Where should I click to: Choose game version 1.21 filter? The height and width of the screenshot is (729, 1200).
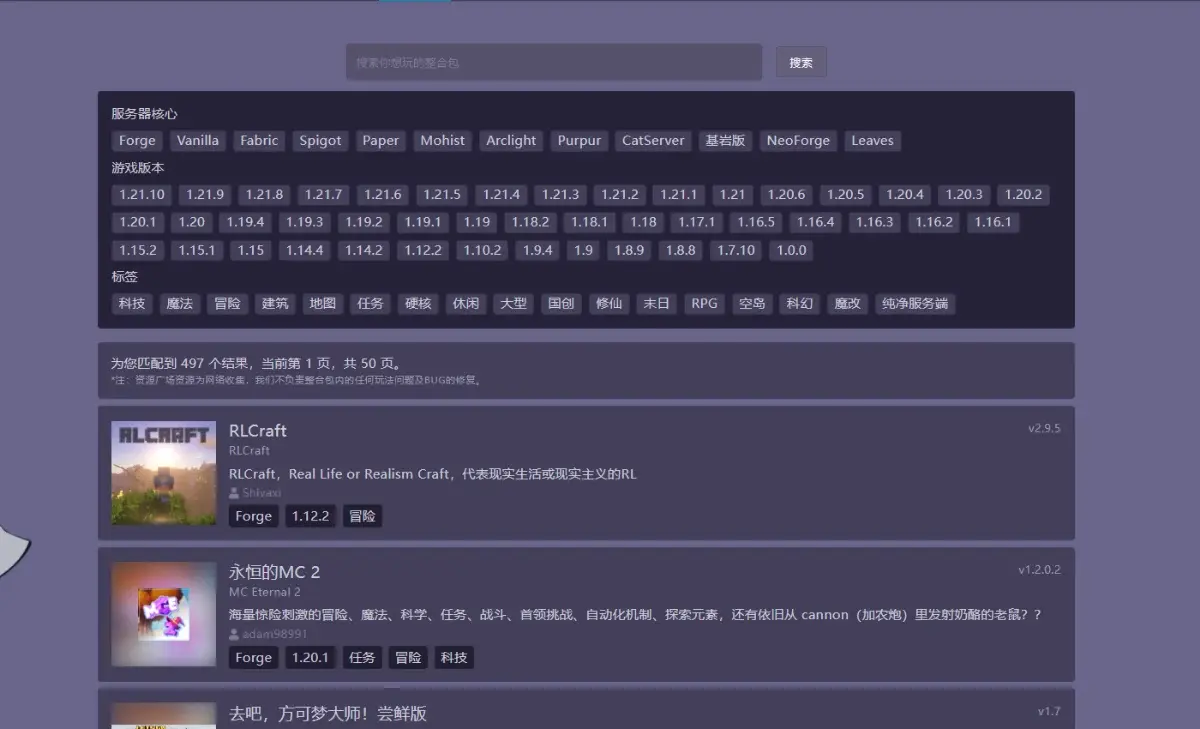pyautogui.click(x=732, y=195)
